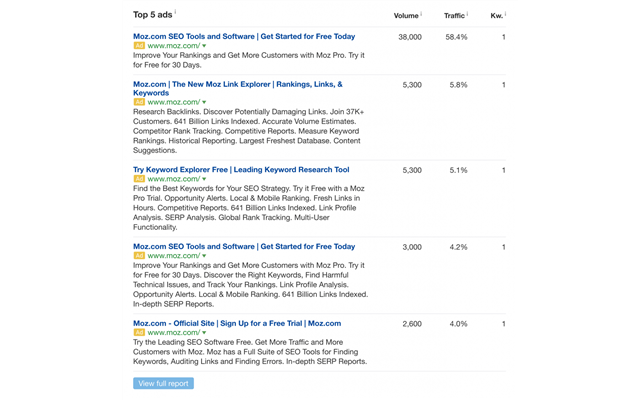Click Ad badge under Try Keyword Explorer Free
The width and height of the screenshot is (640, 400).
pyautogui.click(x=139, y=179)
